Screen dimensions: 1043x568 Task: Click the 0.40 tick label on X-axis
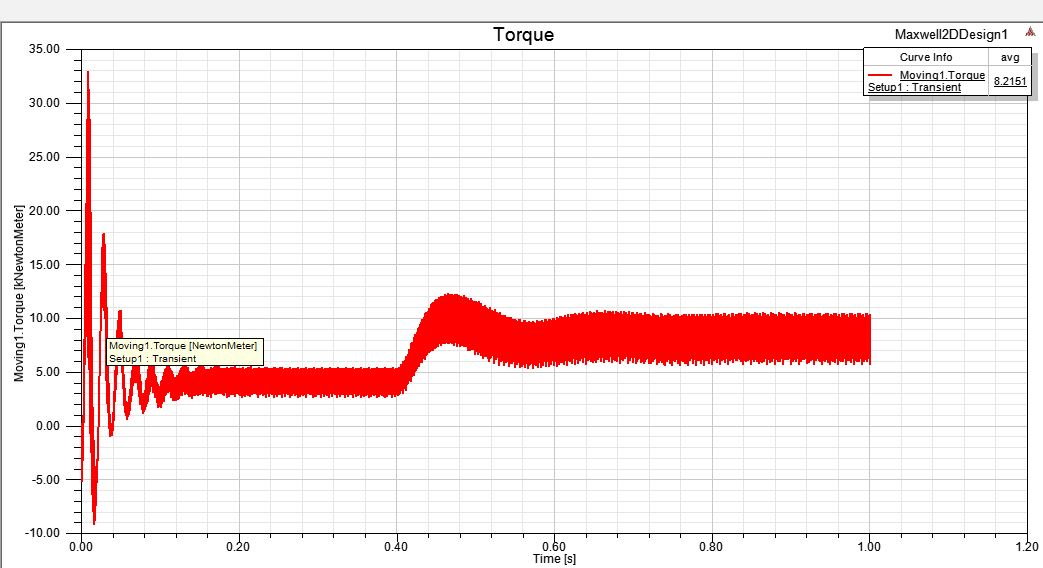[396, 548]
